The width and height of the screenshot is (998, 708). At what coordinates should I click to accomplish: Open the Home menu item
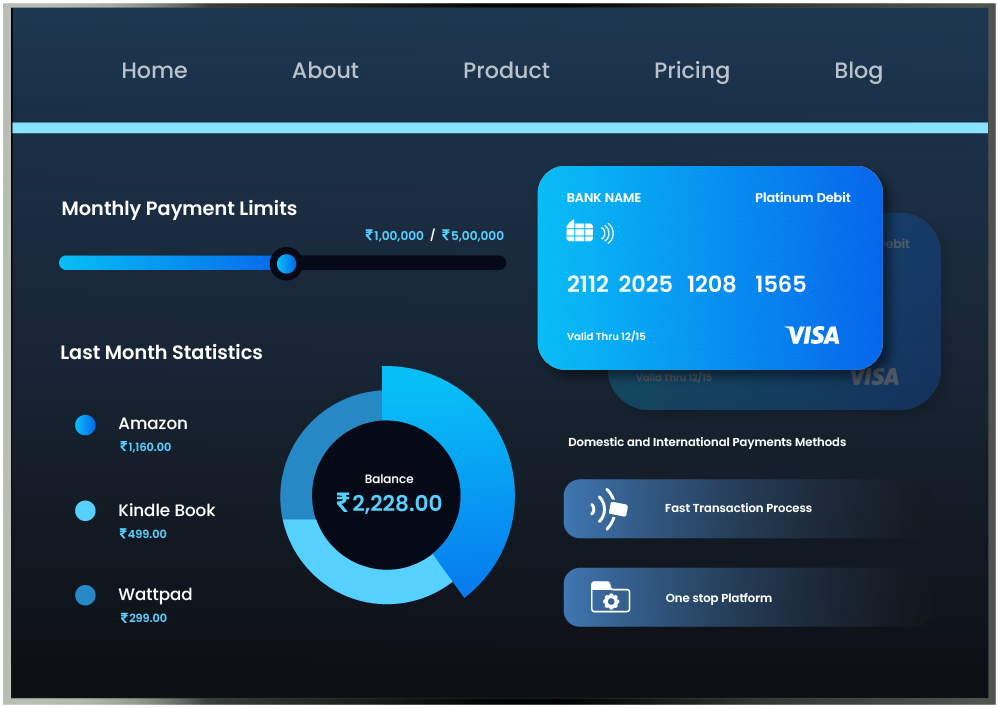pos(154,71)
